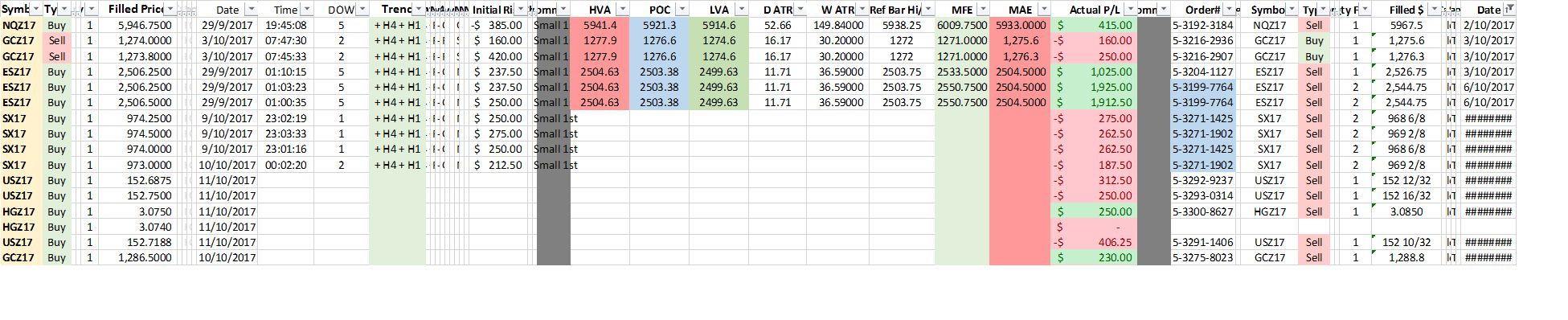Select the Filled $ cell 152 10/32

pos(1406,242)
